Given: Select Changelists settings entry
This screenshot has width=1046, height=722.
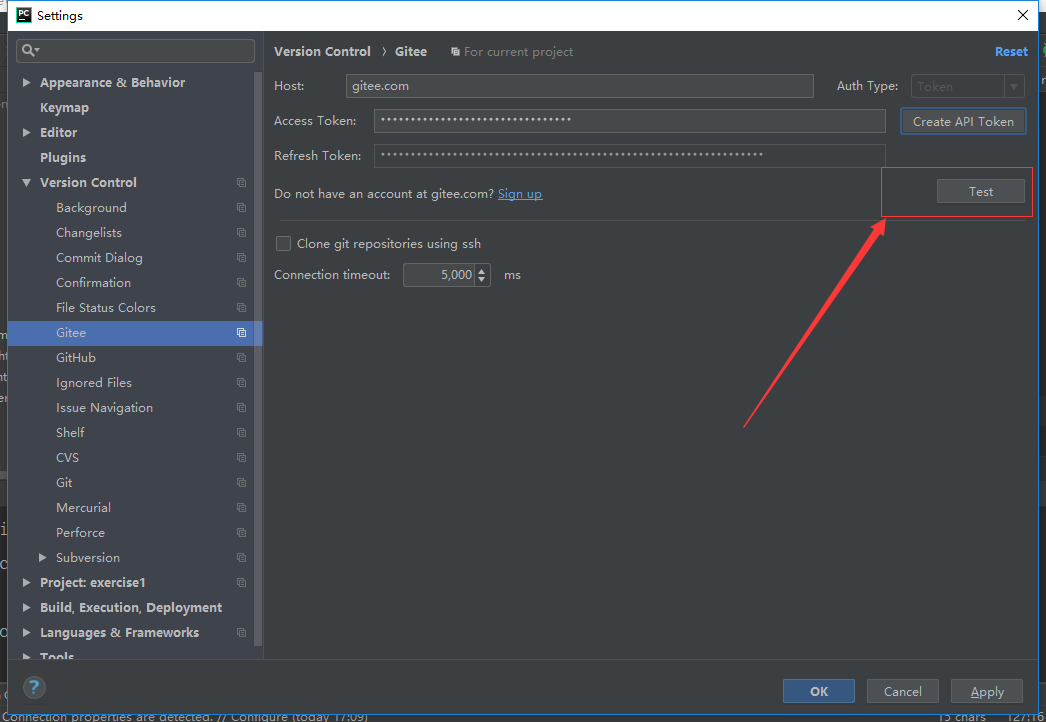Looking at the screenshot, I should point(89,232).
